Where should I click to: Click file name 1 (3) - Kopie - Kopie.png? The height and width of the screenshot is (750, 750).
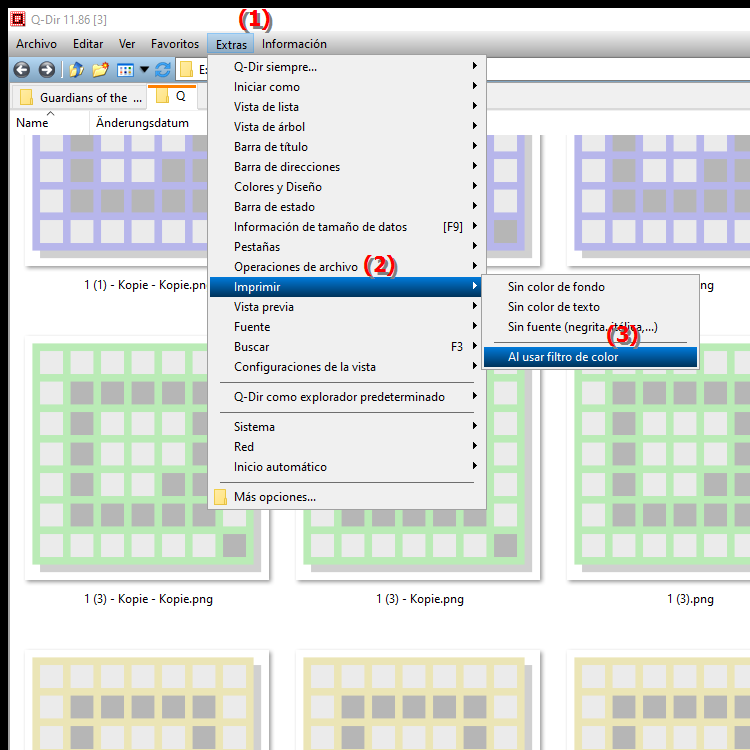[148, 599]
